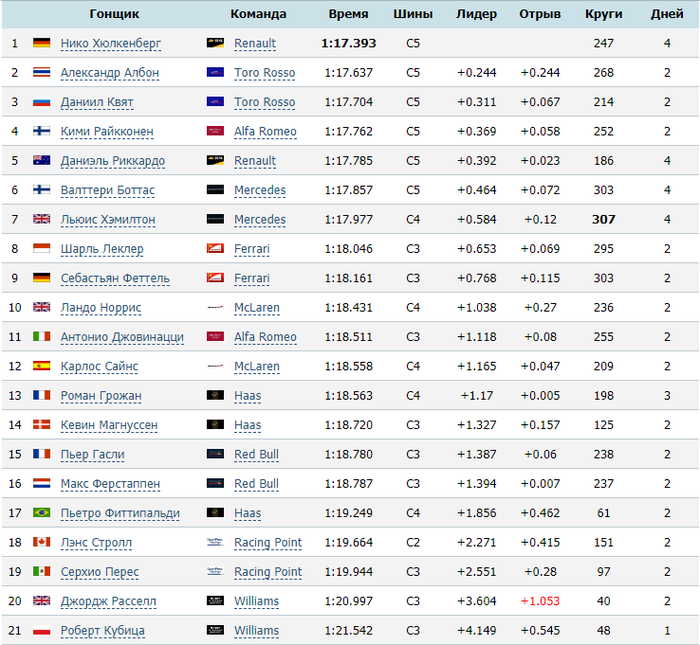The image size is (700, 645).
Task: Open the Williams link in Роберт Кубица's row
Action: coord(256,631)
